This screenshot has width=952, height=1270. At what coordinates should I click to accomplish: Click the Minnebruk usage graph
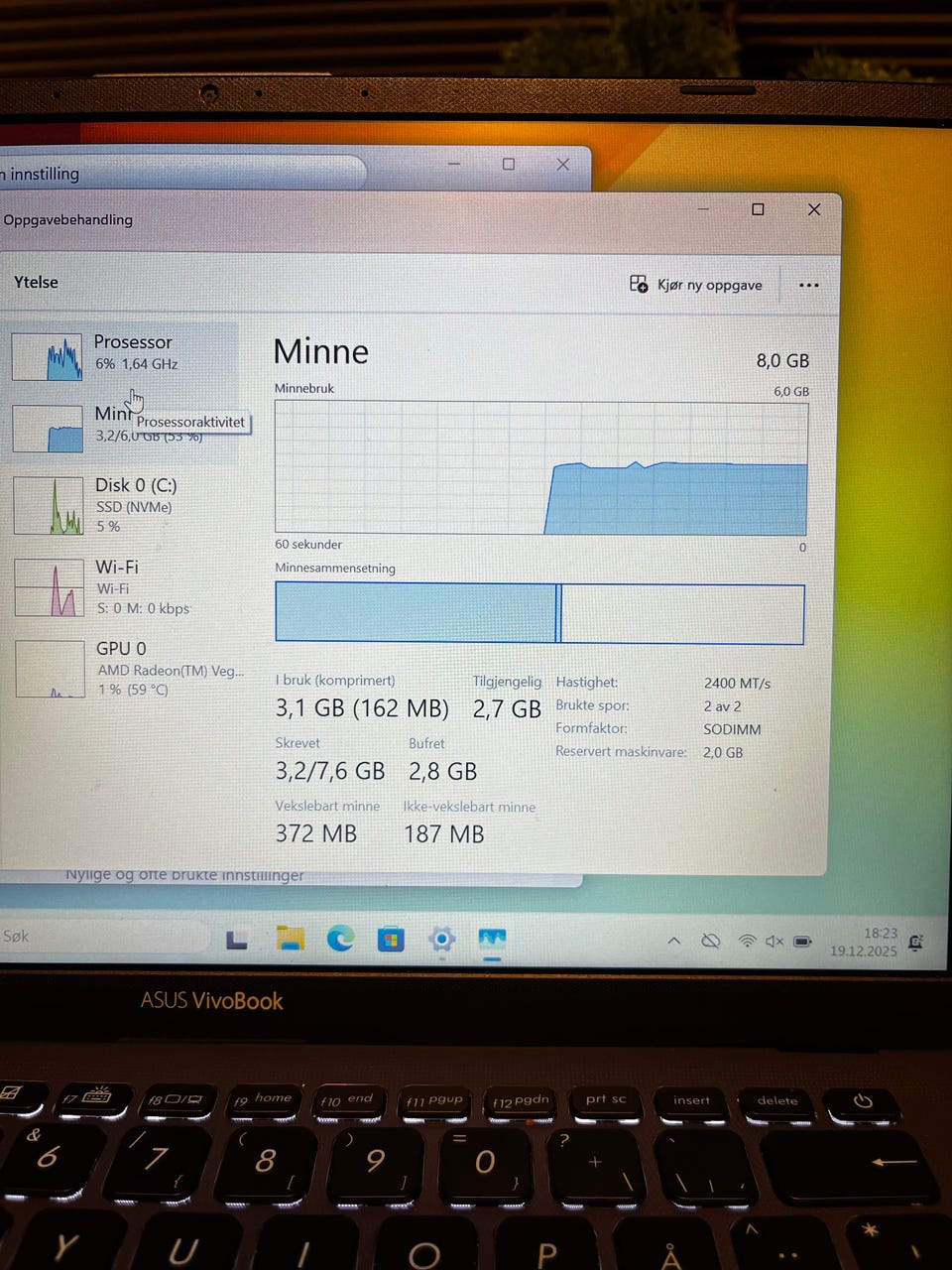click(541, 467)
